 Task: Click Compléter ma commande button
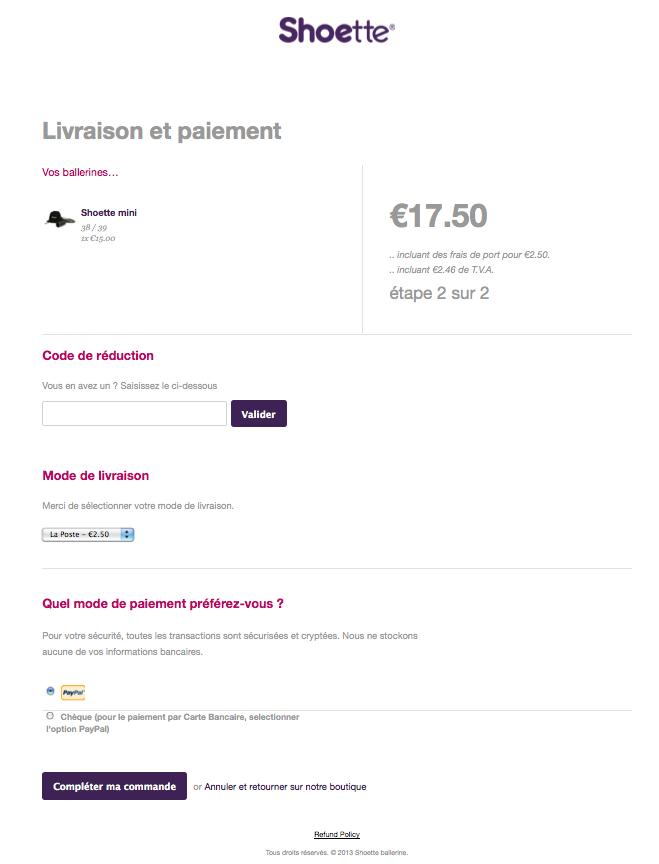pos(114,786)
